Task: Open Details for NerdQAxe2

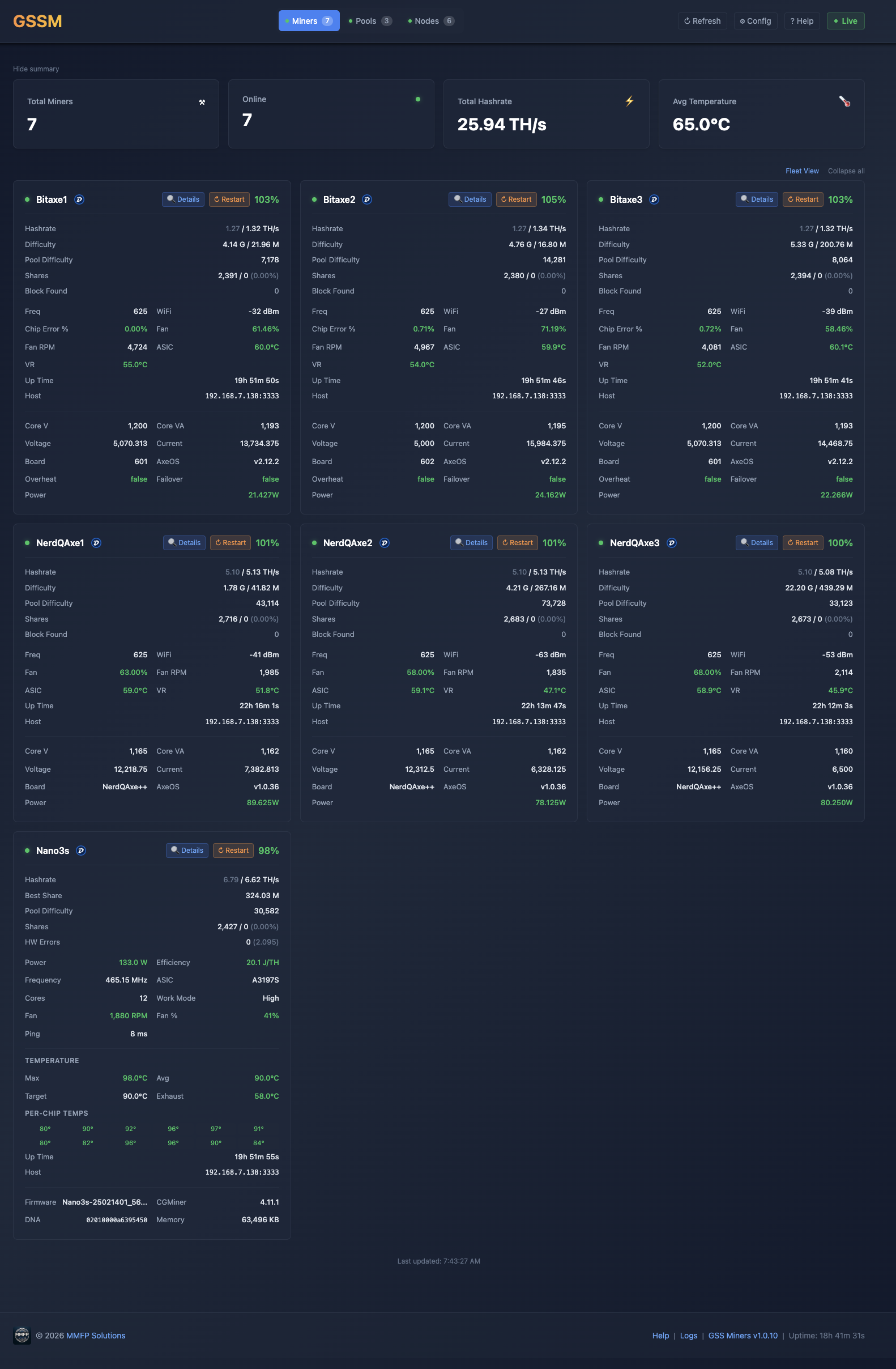Action: coord(472,543)
